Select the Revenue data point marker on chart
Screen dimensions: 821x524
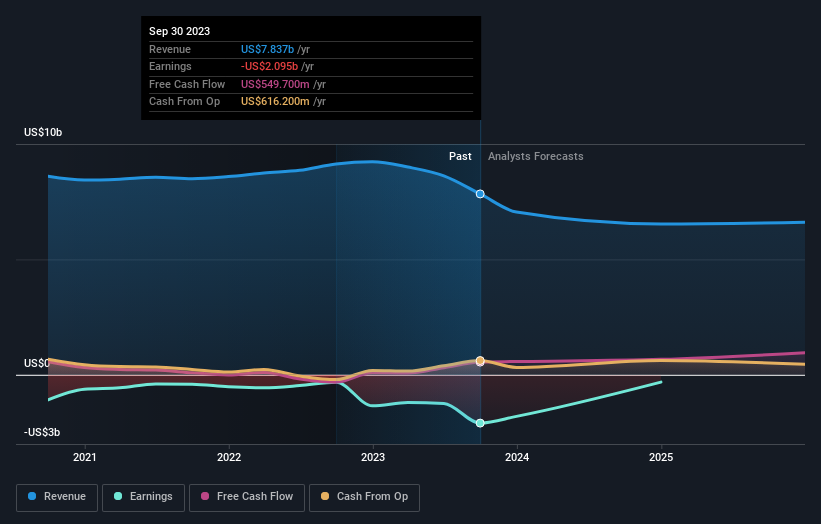480,194
